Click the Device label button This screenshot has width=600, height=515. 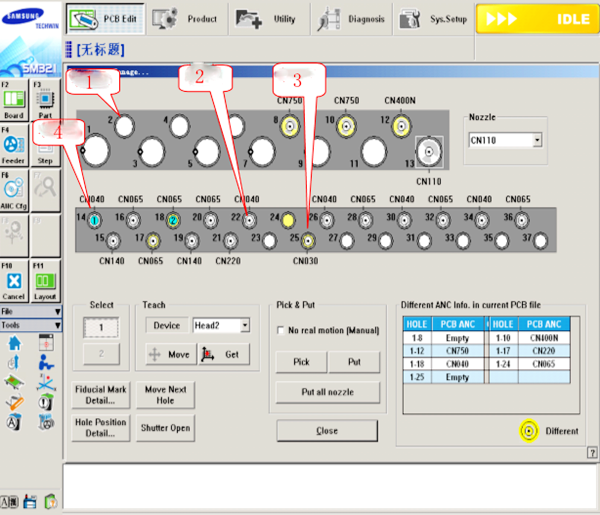click(166, 325)
